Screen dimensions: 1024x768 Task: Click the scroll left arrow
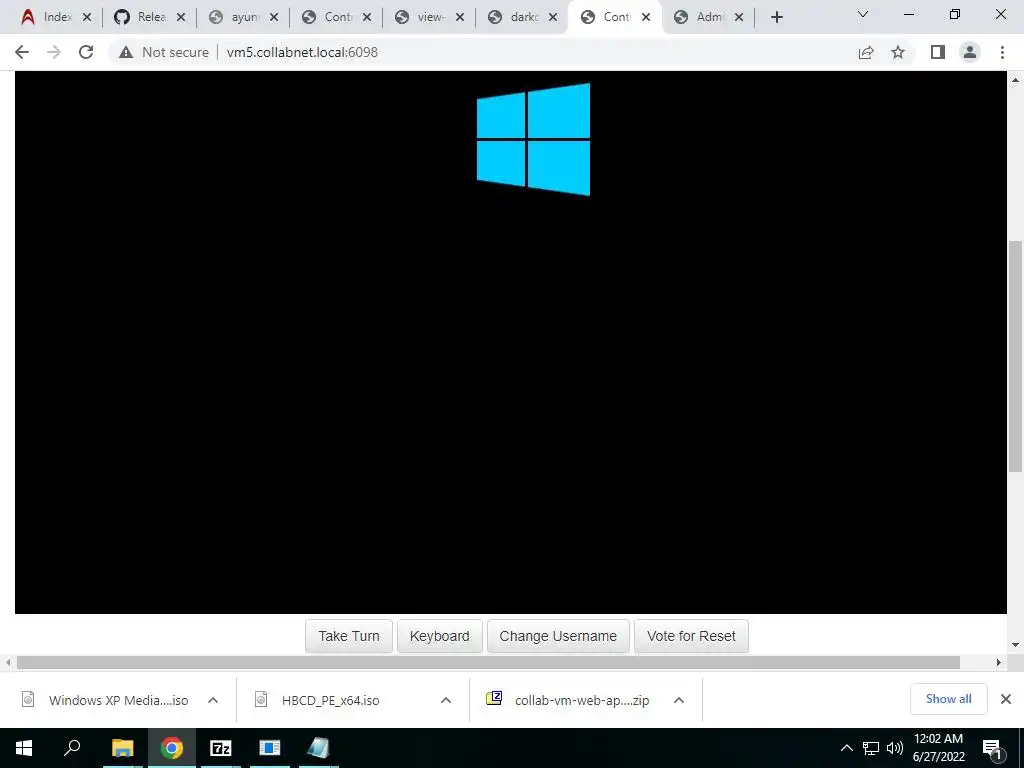tap(8, 662)
